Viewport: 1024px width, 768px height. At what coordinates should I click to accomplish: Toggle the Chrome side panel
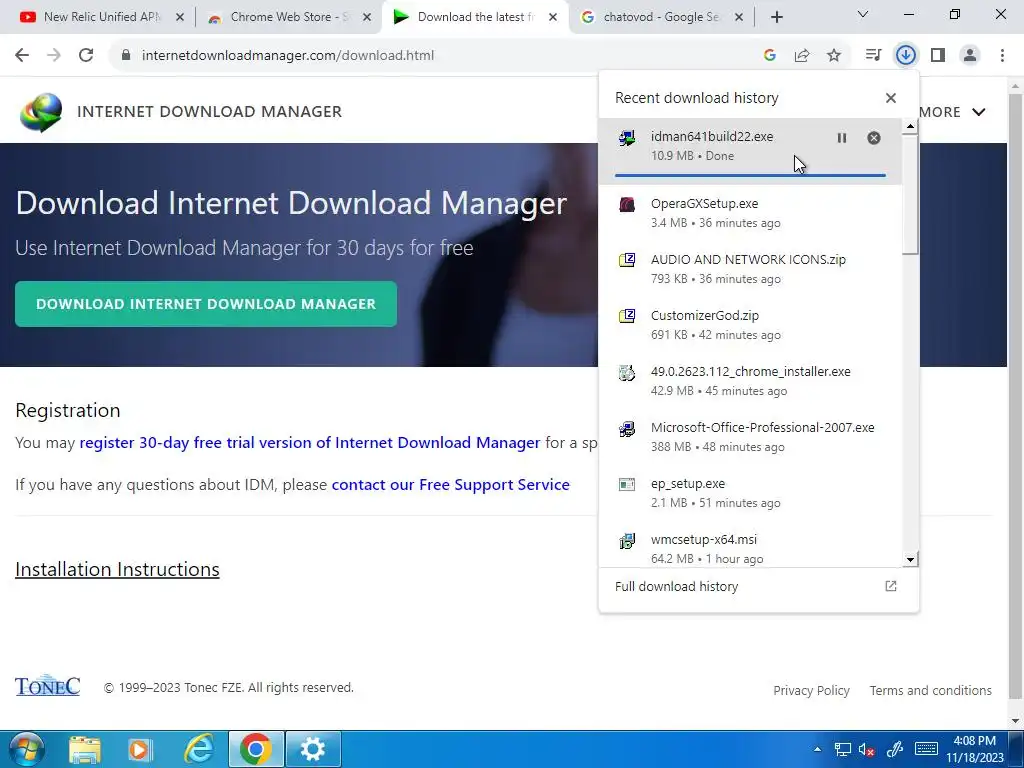point(938,55)
